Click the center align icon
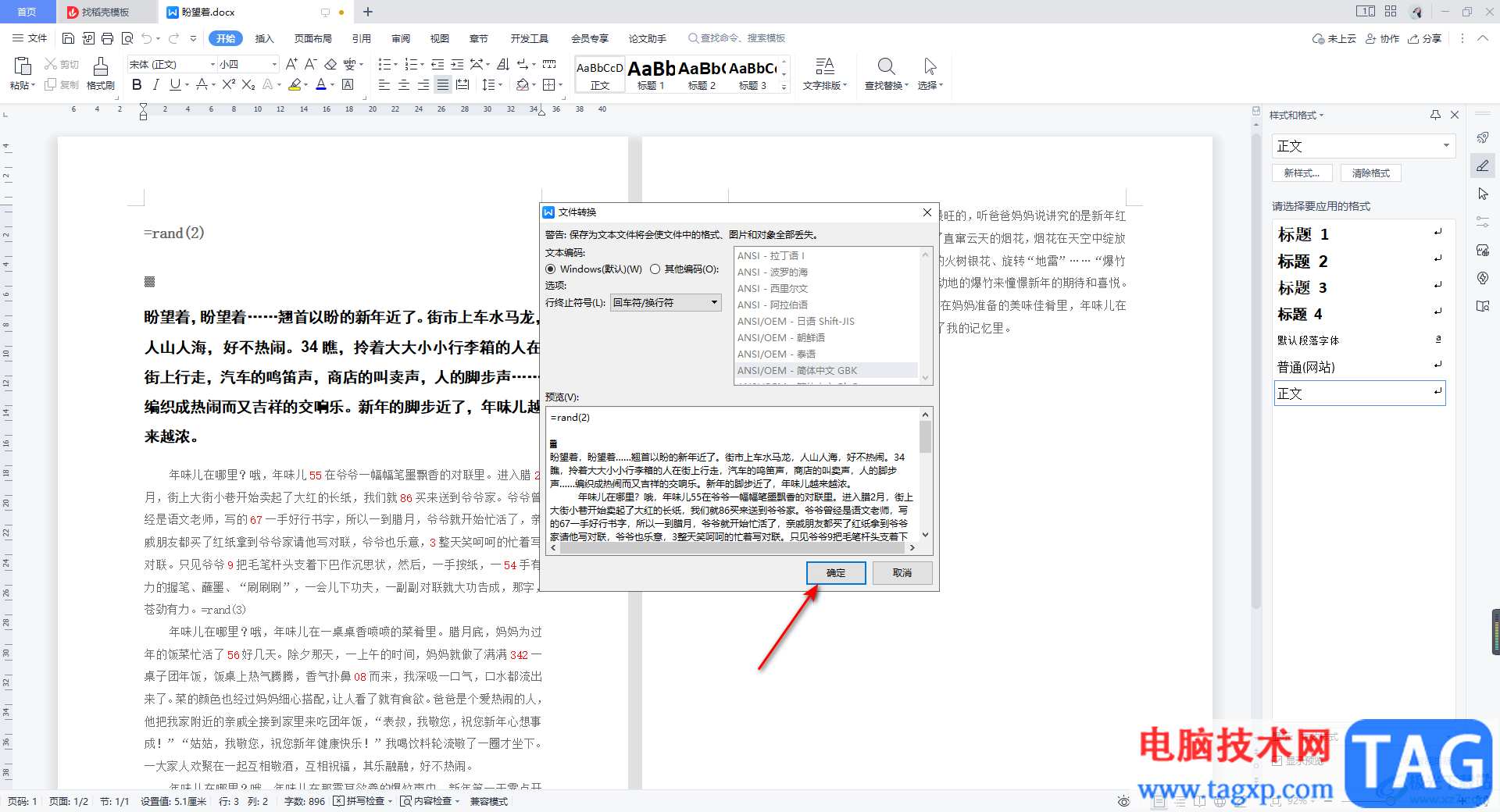 click(x=404, y=84)
